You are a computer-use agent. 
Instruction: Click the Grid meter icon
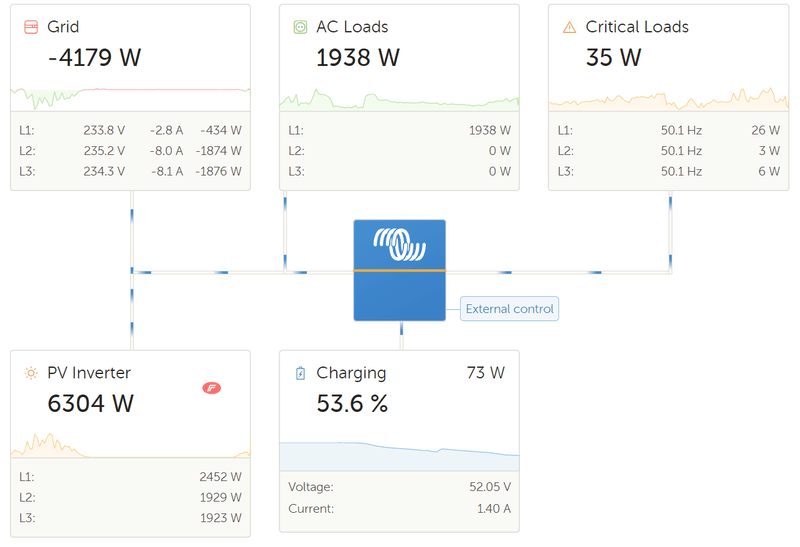click(30, 27)
